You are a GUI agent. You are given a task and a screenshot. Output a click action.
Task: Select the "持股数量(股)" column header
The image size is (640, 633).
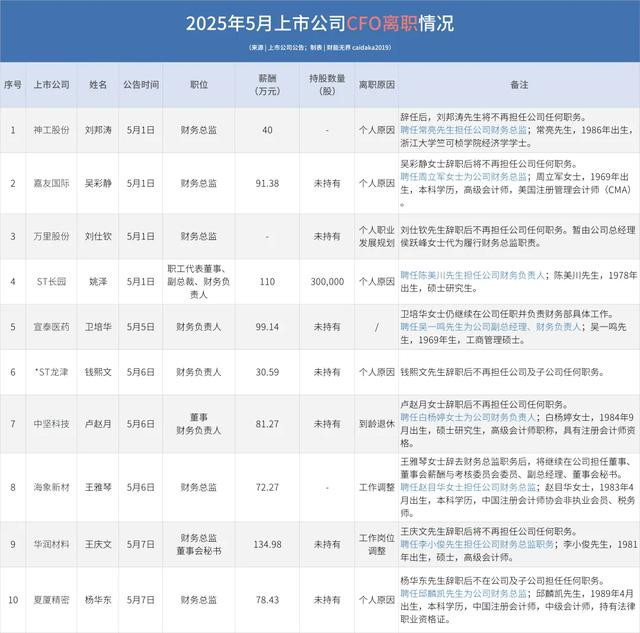327,84
